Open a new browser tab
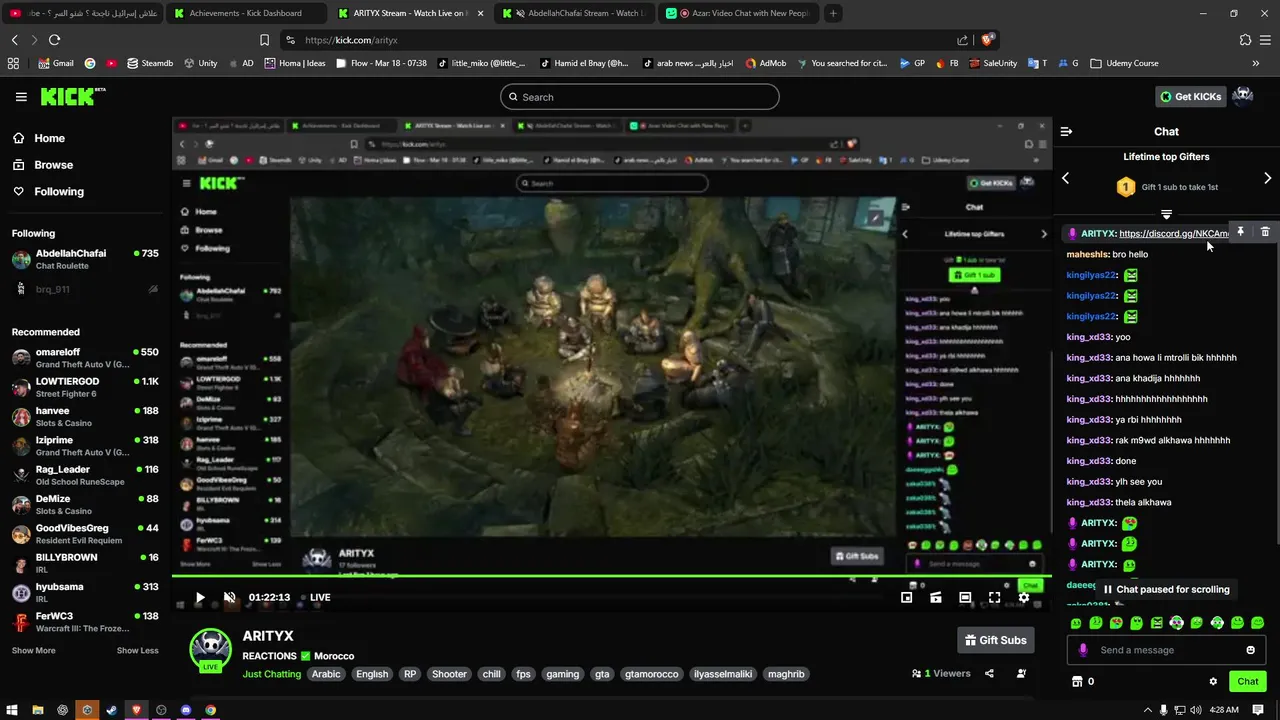 click(x=833, y=13)
